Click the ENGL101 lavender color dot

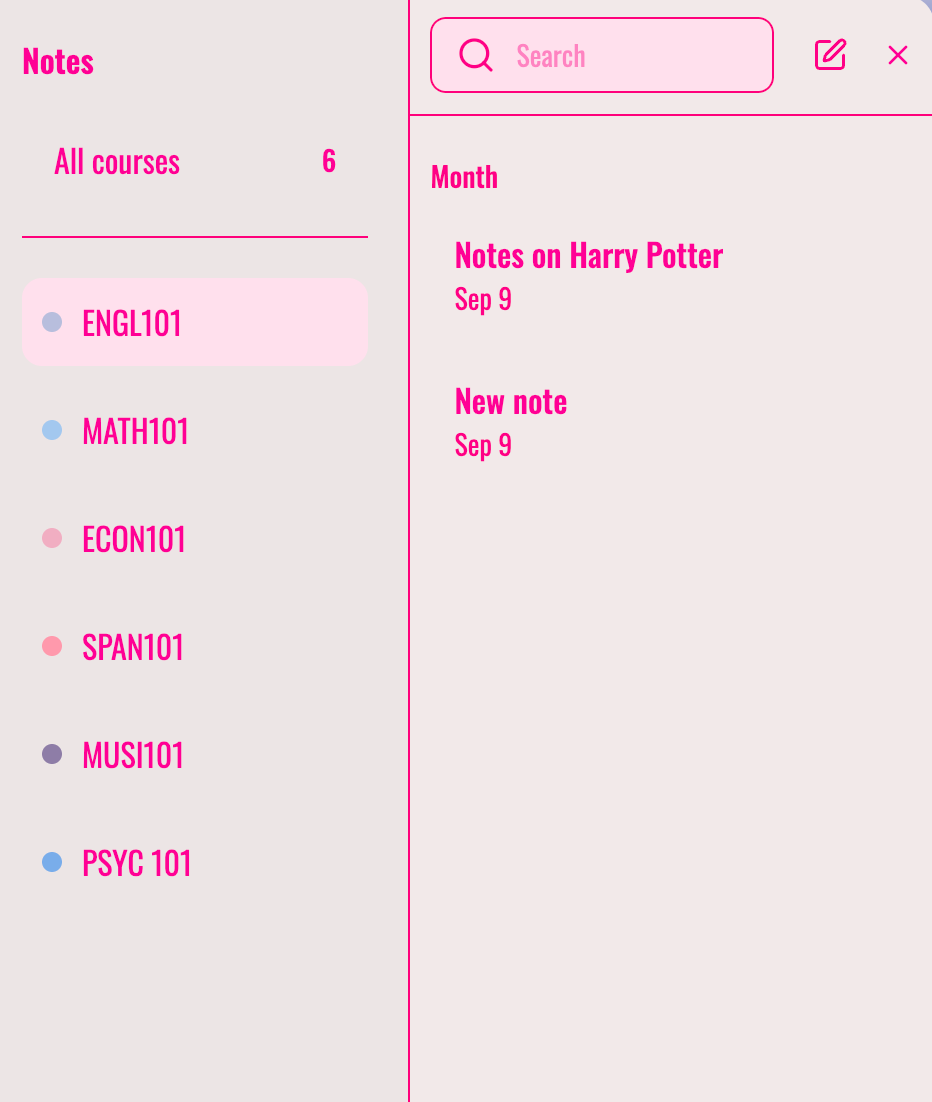point(52,322)
